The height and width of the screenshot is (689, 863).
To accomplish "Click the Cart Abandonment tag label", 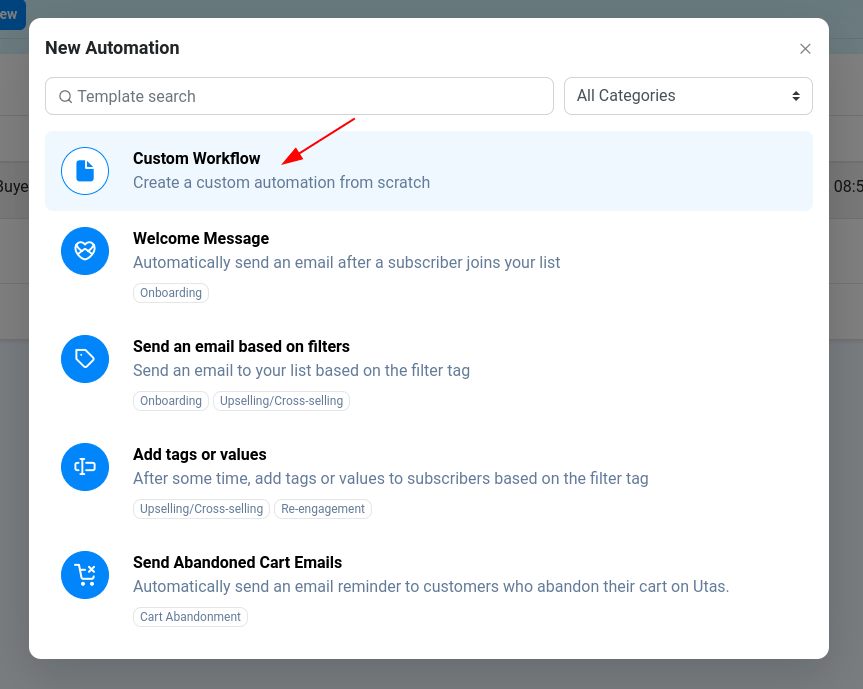I will coord(190,617).
